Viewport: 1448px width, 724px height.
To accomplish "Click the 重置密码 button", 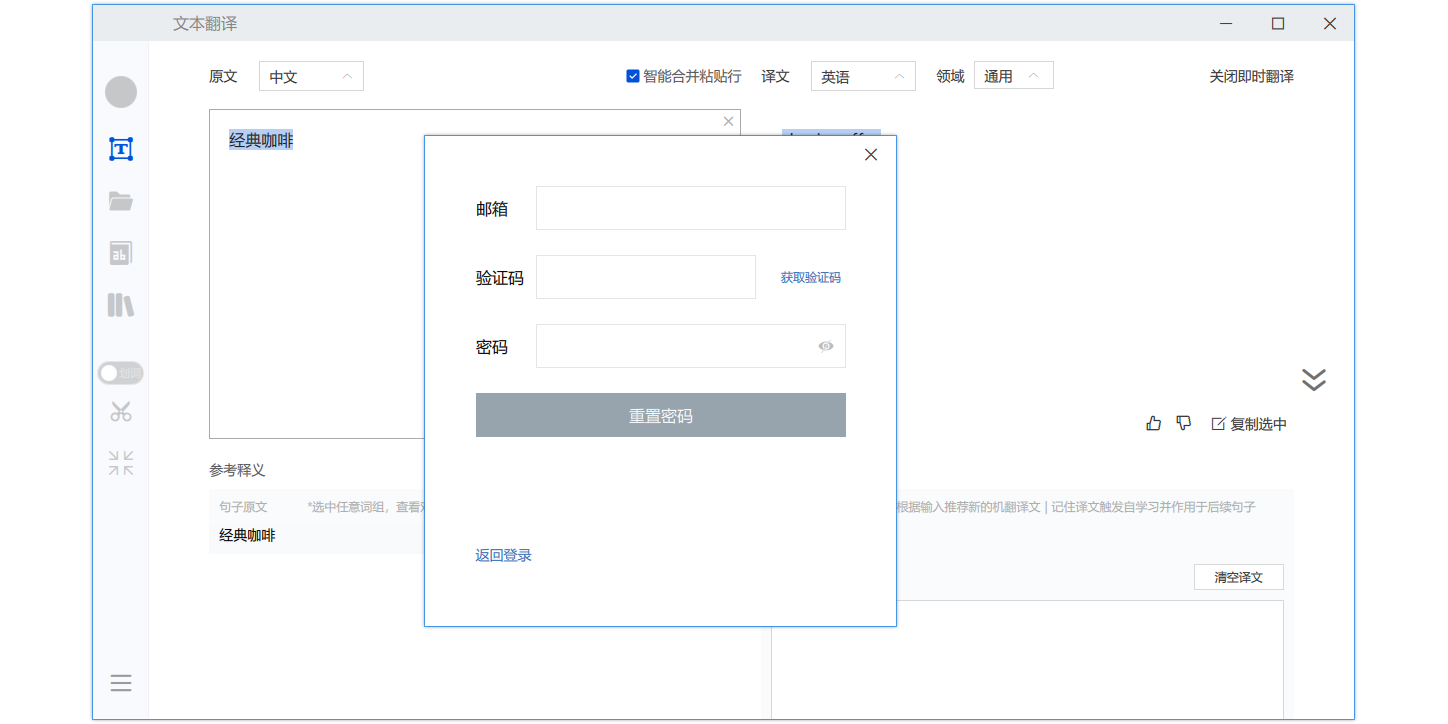I will coord(660,415).
